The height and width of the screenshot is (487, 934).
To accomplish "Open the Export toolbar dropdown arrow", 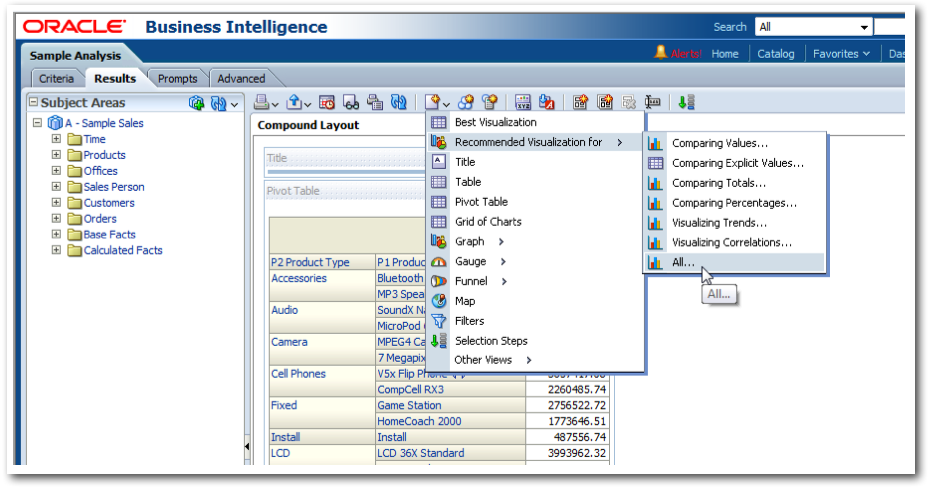I will coord(307,105).
